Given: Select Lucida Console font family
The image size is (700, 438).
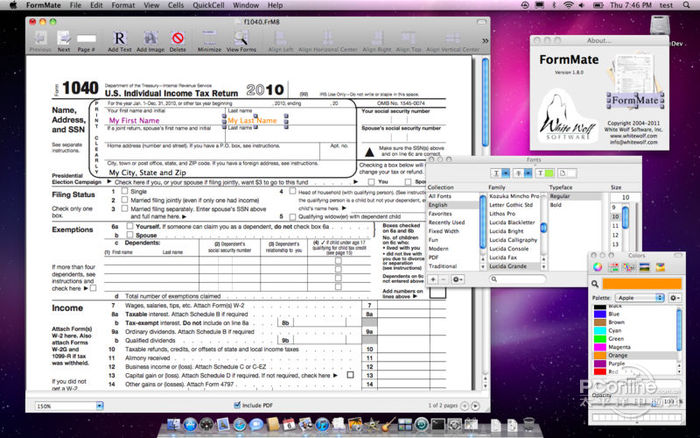Looking at the screenshot, I should click(x=508, y=249).
